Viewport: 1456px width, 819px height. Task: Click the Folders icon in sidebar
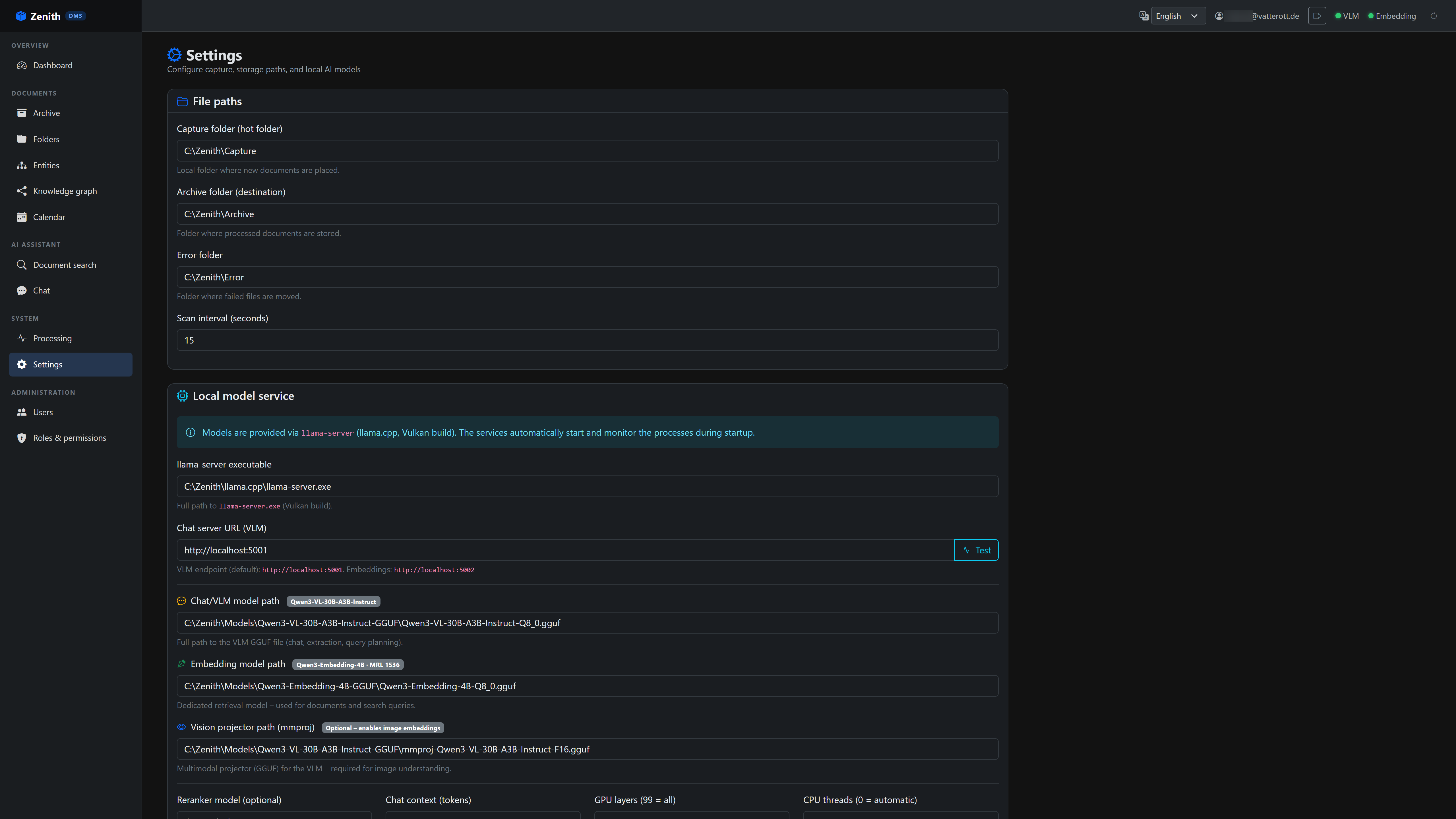point(22,139)
